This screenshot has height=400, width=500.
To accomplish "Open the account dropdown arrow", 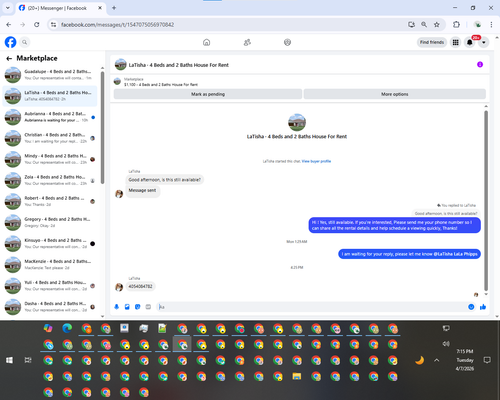I will click(484, 42).
